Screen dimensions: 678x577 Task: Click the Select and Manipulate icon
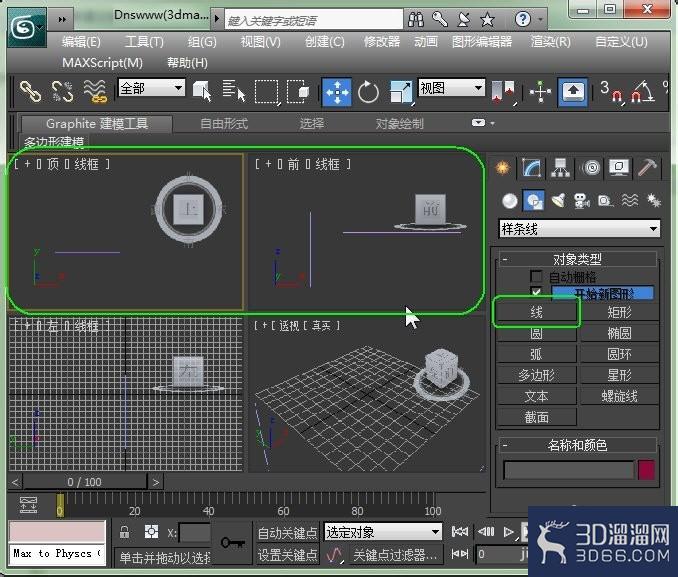540,92
